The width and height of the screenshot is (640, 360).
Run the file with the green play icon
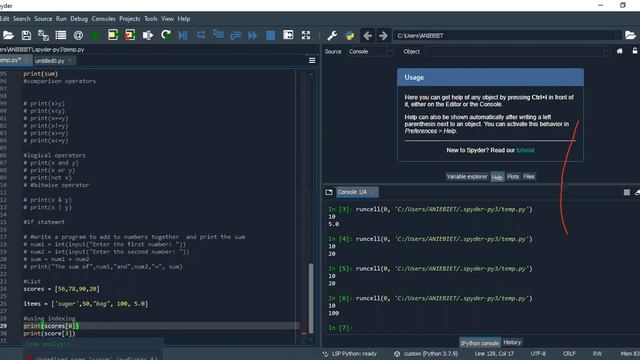point(96,36)
